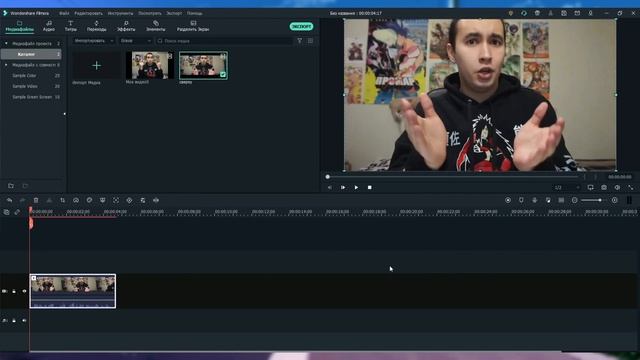Switch to the Титры tab
640x360 pixels.
pyautogui.click(x=71, y=26)
